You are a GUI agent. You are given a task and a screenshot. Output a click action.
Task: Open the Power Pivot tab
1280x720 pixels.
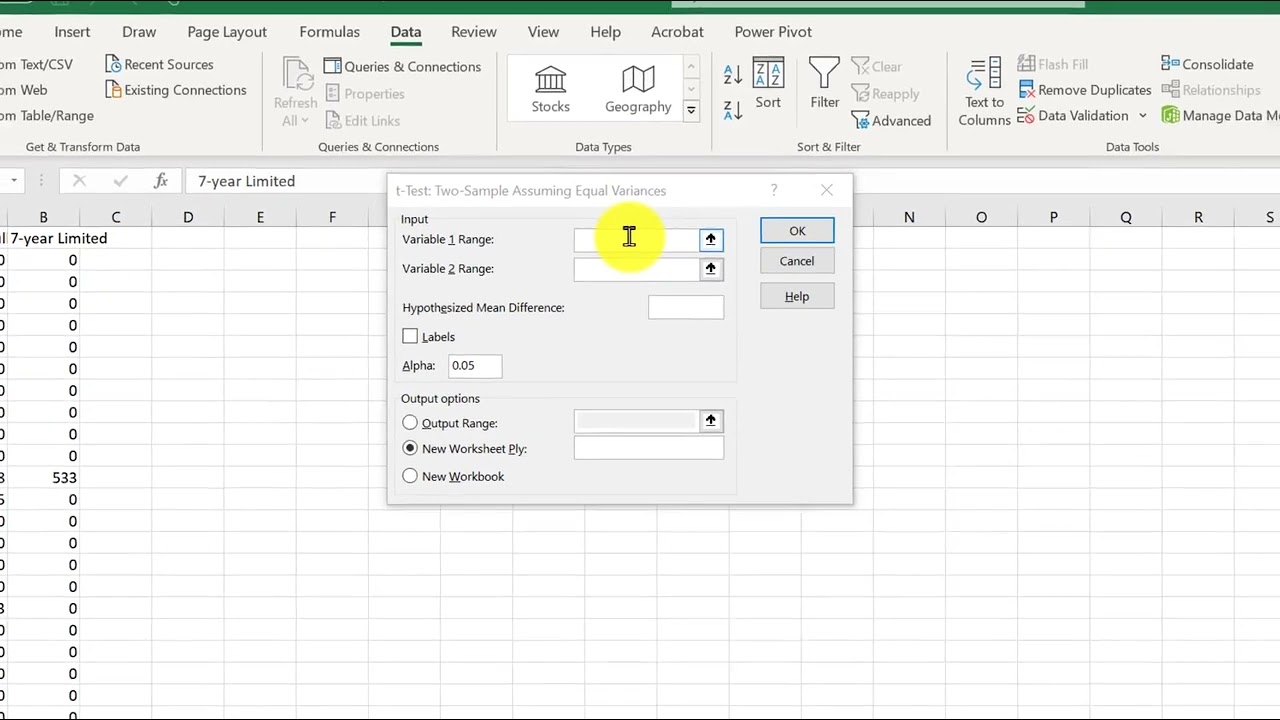(x=773, y=32)
